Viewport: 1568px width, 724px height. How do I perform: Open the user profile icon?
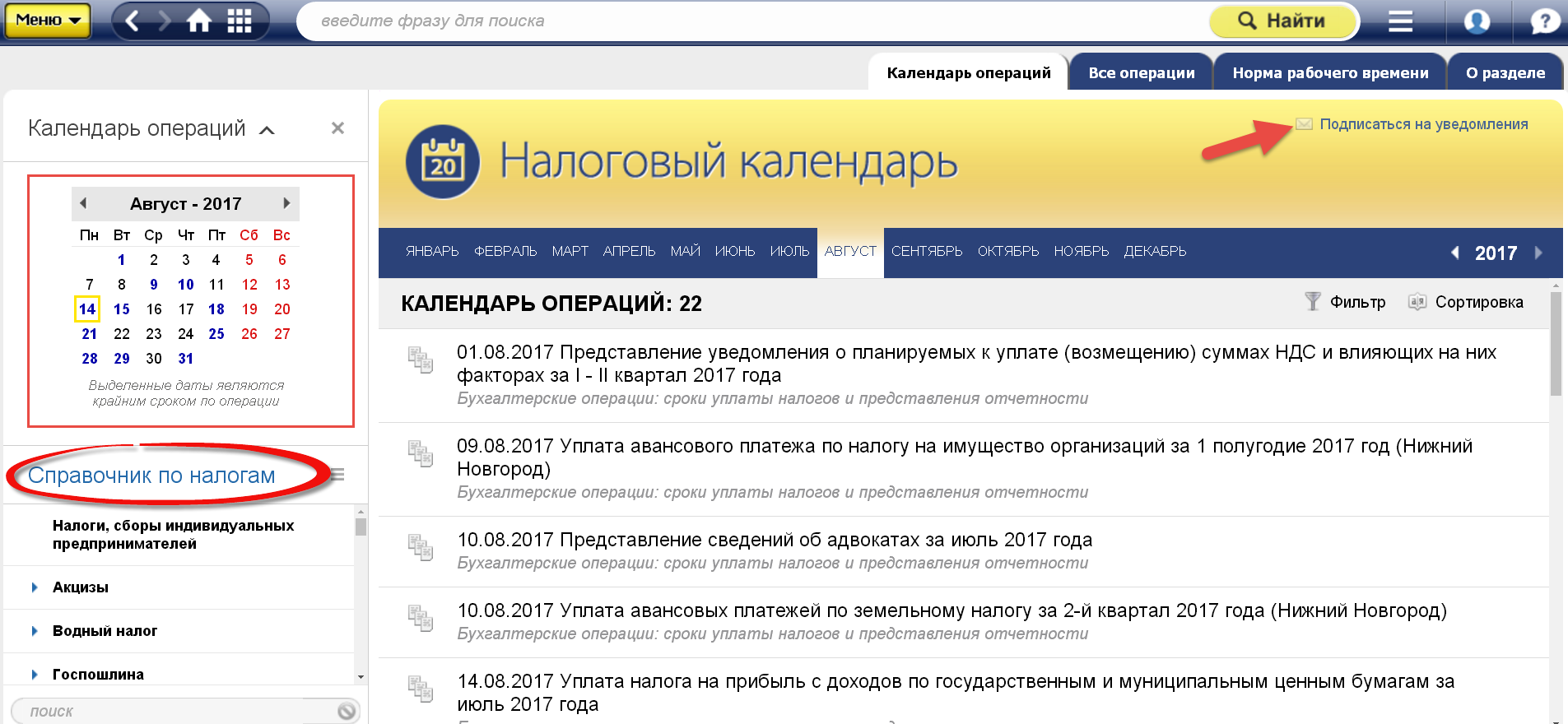click(x=1477, y=21)
